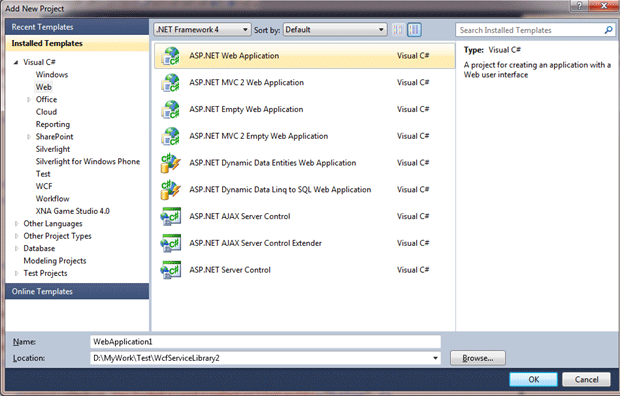Select the Silverlight category
Image resolution: width=620 pixels, height=398 pixels.
tap(53, 149)
